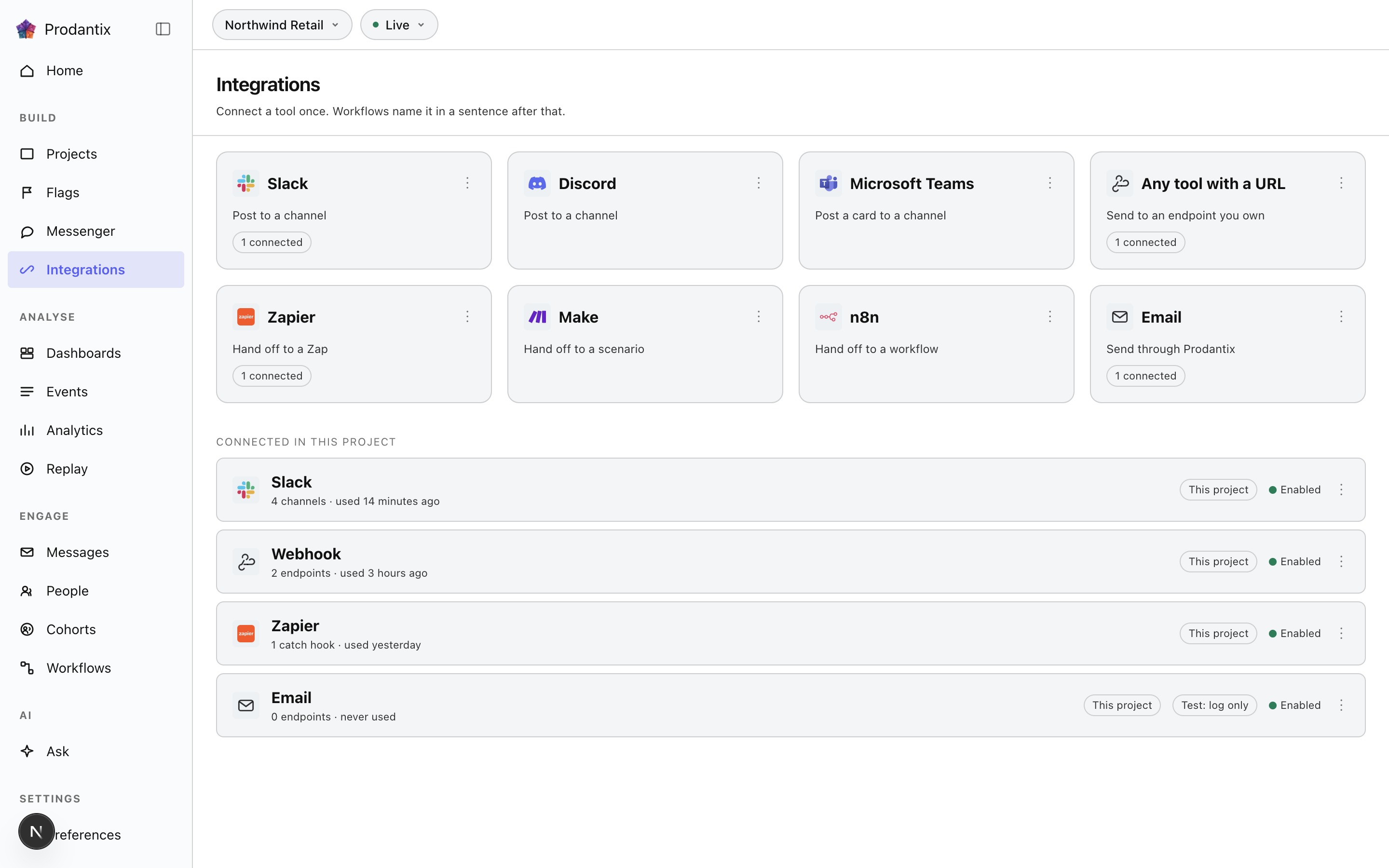Click 'Hand off to a scenario' text
1389x868 pixels.
[584, 349]
